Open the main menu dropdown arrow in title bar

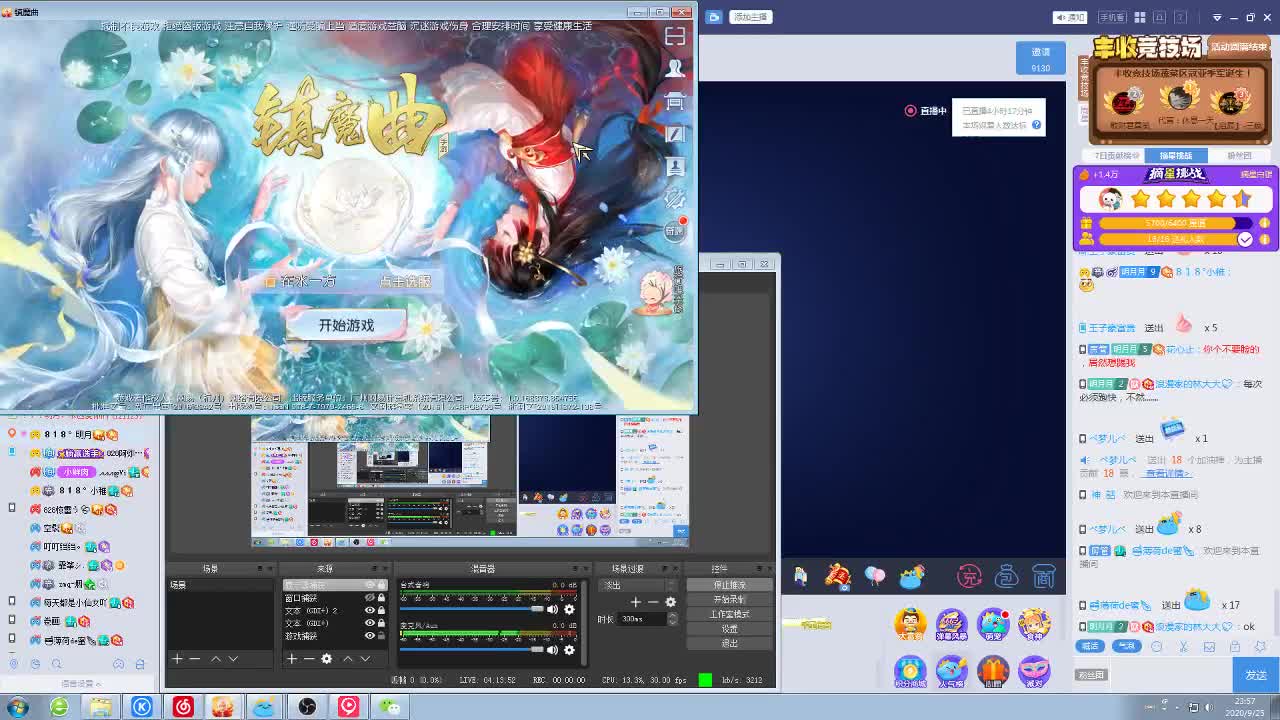pos(1217,17)
